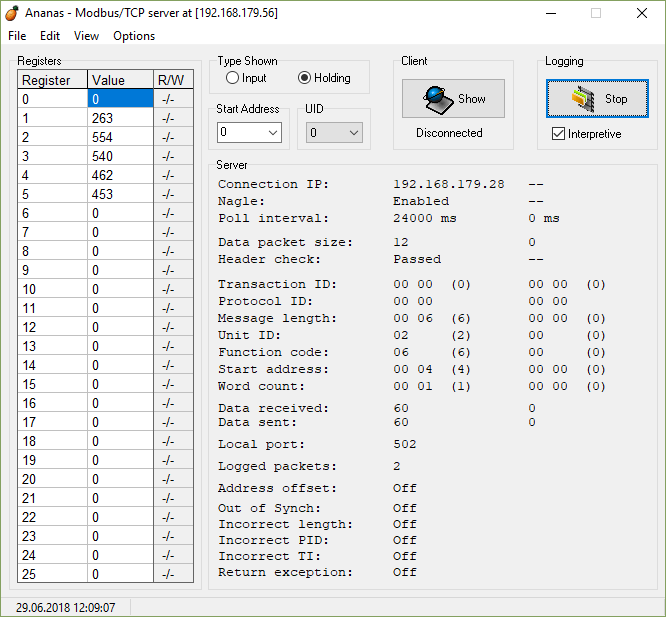Select value 263 in register 1
This screenshot has height=617, width=666.
(x=120, y=118)
